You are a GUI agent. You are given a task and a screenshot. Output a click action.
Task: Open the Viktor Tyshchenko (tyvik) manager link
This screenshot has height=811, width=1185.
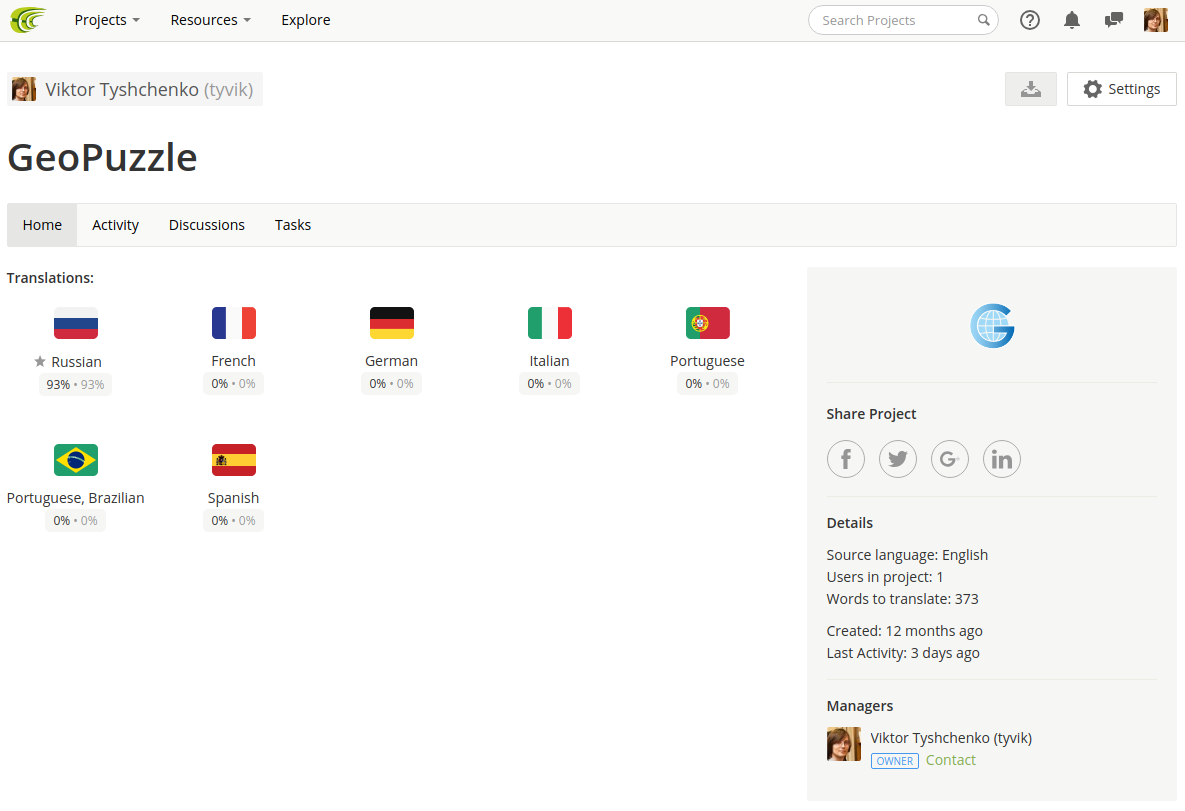pos(951,738)
